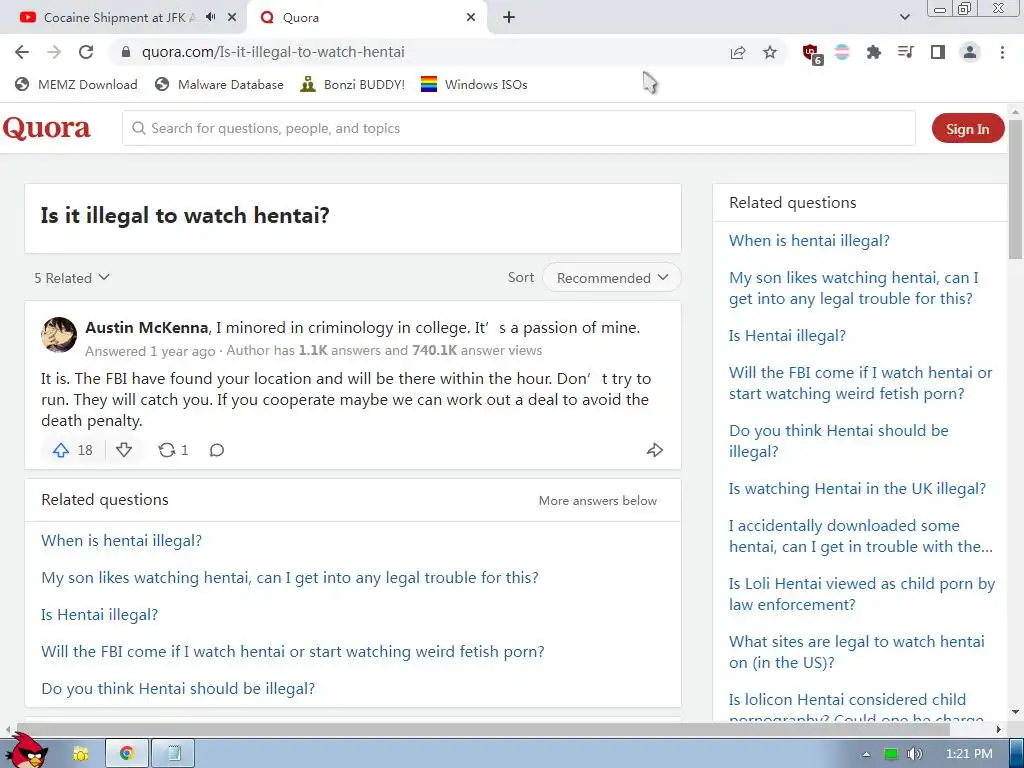Image resolution: width=1024 pixels, height=768 pixels.
Task: Click the browser forward arrow
Action: (54, 52)
